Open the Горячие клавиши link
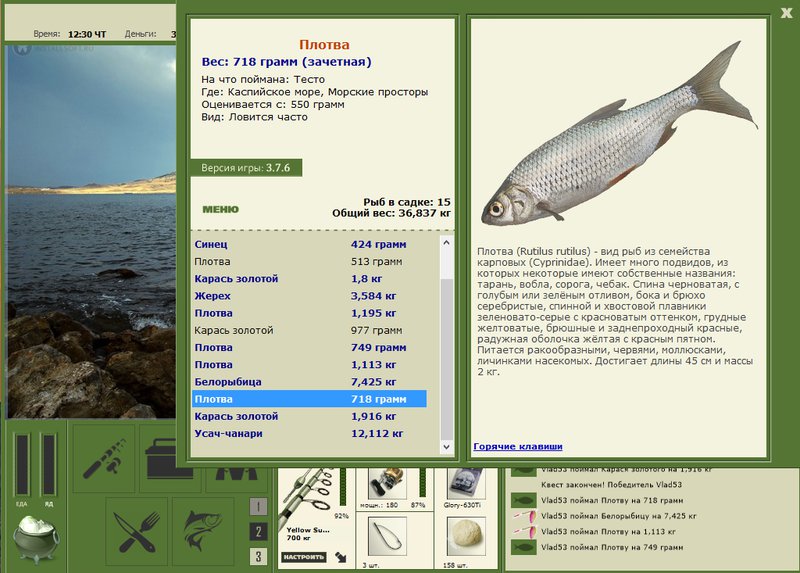Screen dimensions: 800x573 coord(518,446)
